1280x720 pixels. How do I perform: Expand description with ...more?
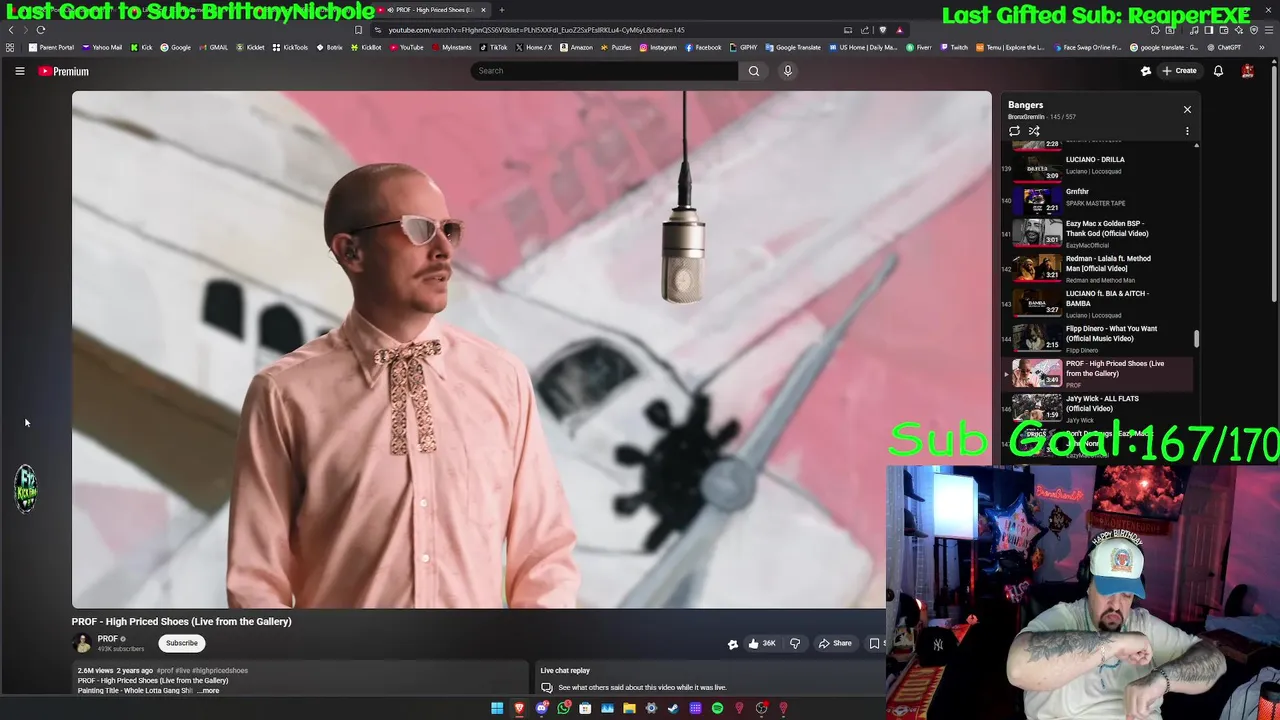[208, 690]
